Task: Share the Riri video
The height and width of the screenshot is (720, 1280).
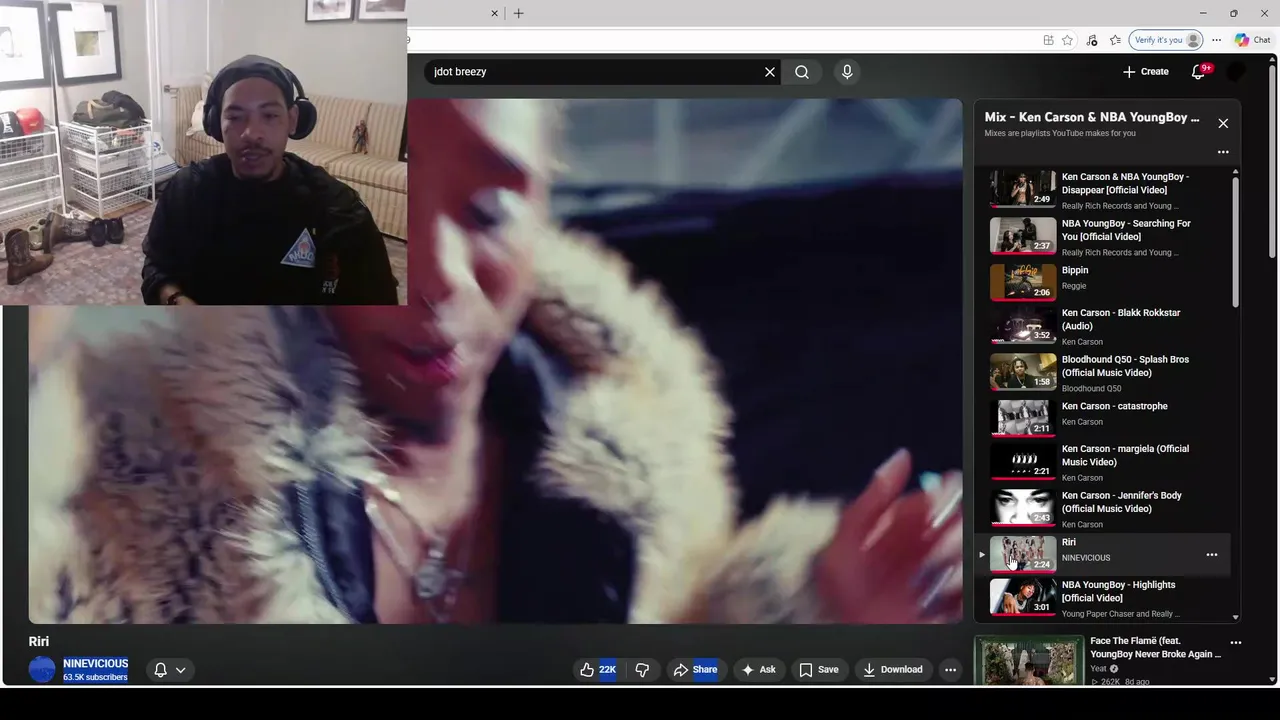Action: point(695,670)
